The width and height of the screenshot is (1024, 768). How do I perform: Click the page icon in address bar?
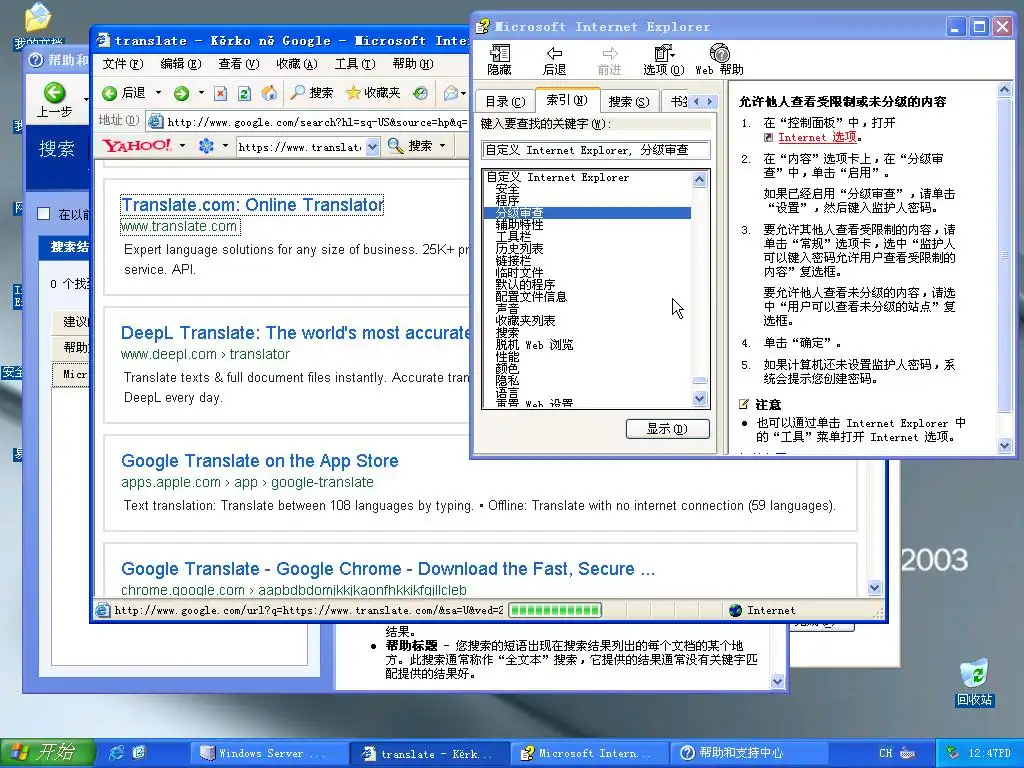[155, 121]
